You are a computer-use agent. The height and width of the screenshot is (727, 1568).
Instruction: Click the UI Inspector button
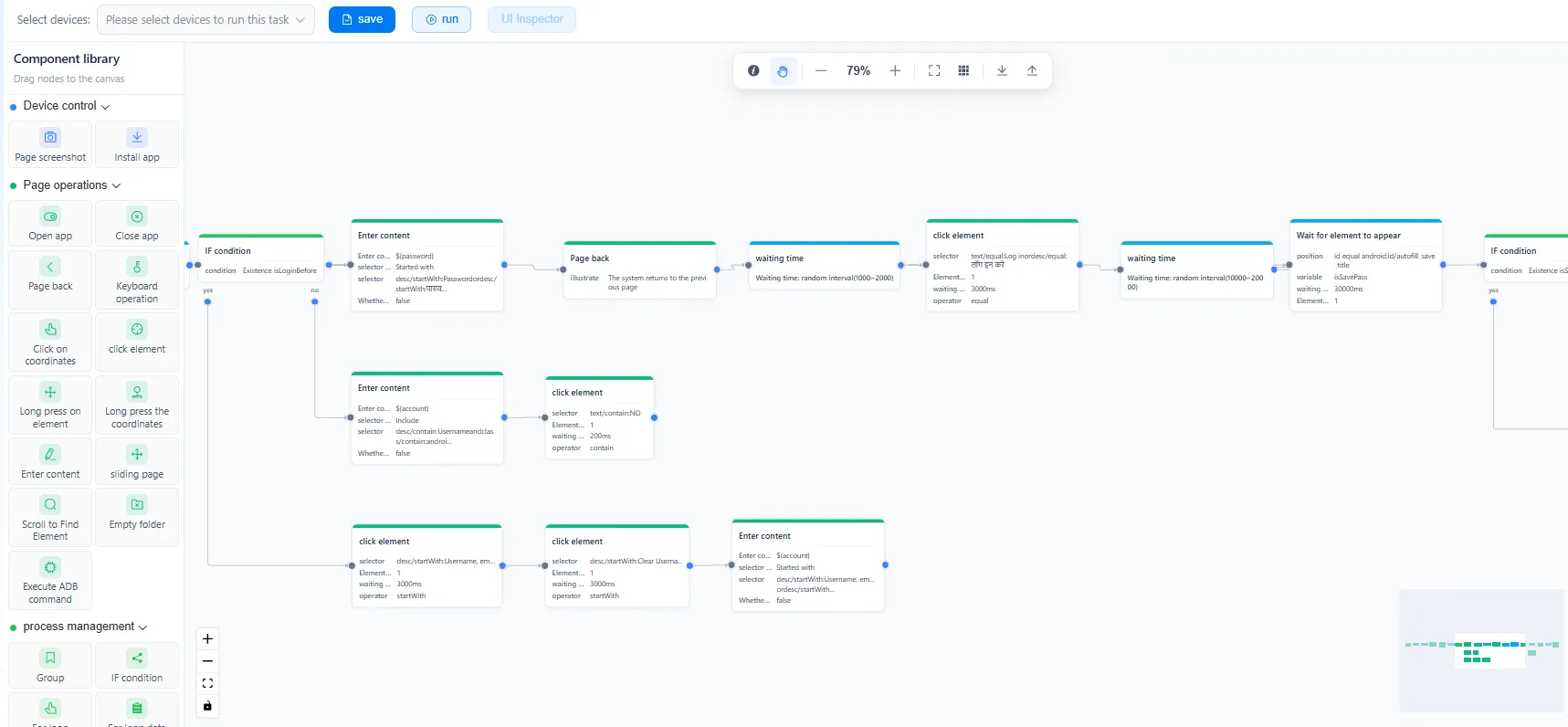531,19
